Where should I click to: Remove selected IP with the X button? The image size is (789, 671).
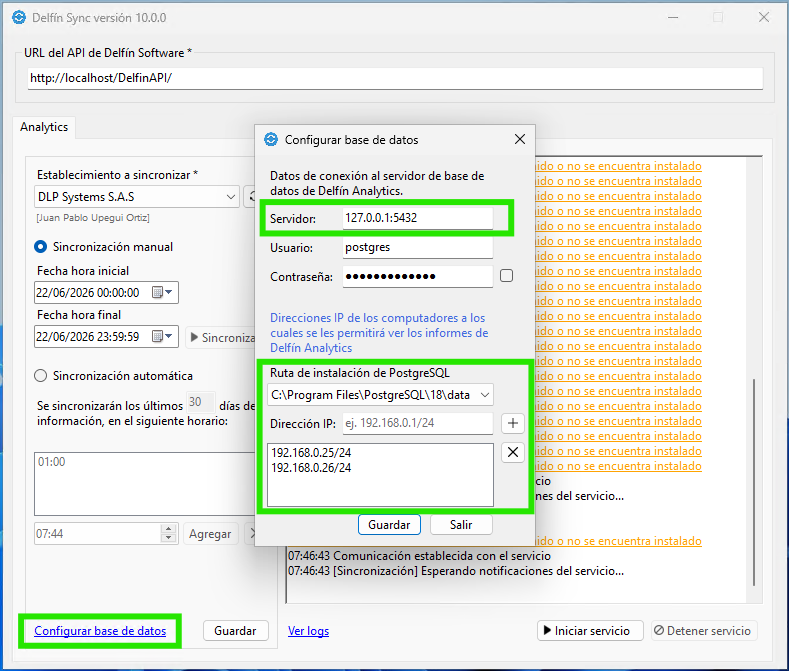point(513,452)
